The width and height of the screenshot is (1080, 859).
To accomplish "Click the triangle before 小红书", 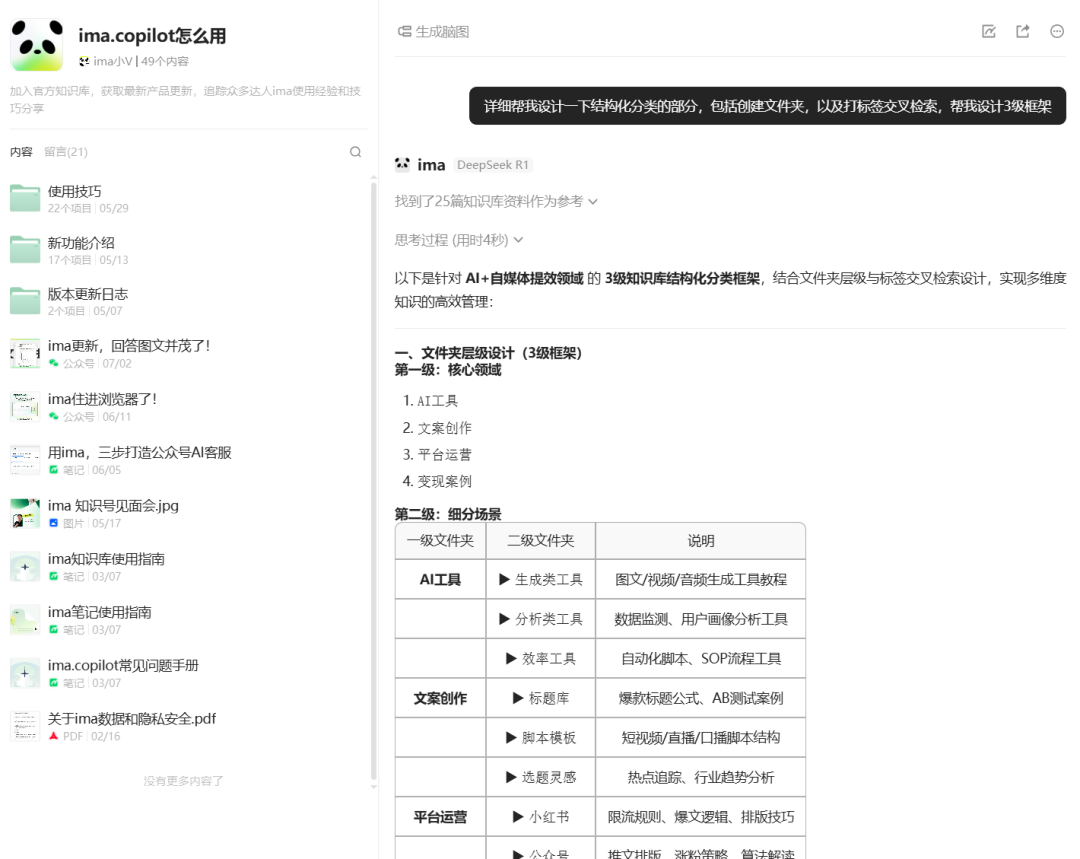I will coord(518,817).
